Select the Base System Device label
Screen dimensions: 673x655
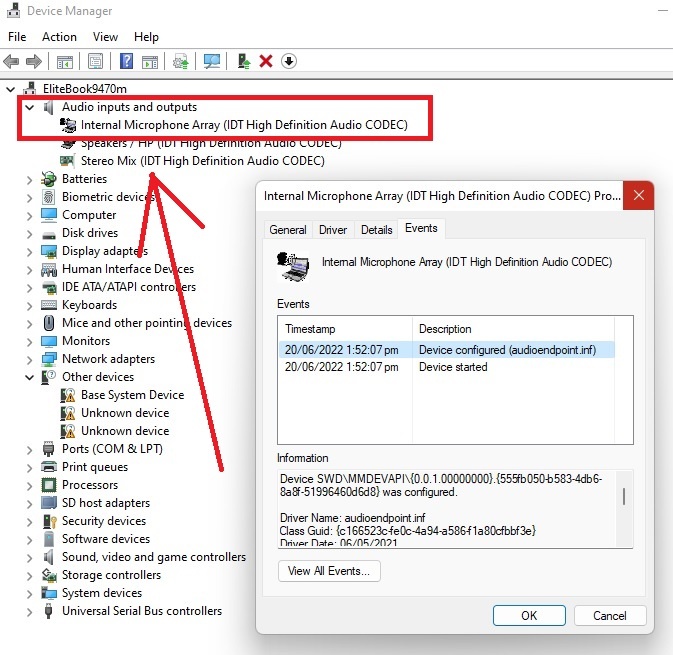point(132,395)
